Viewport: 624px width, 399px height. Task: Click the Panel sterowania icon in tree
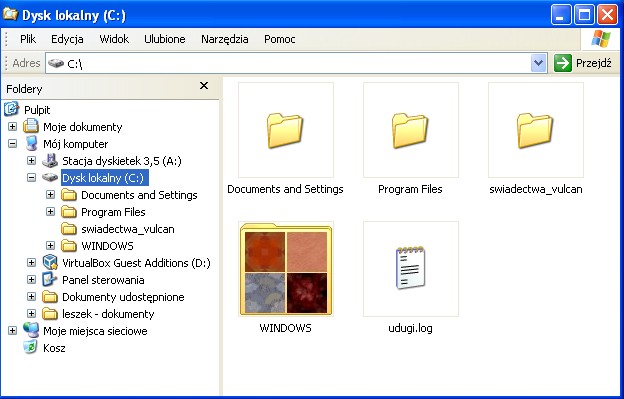coord(50,280)
